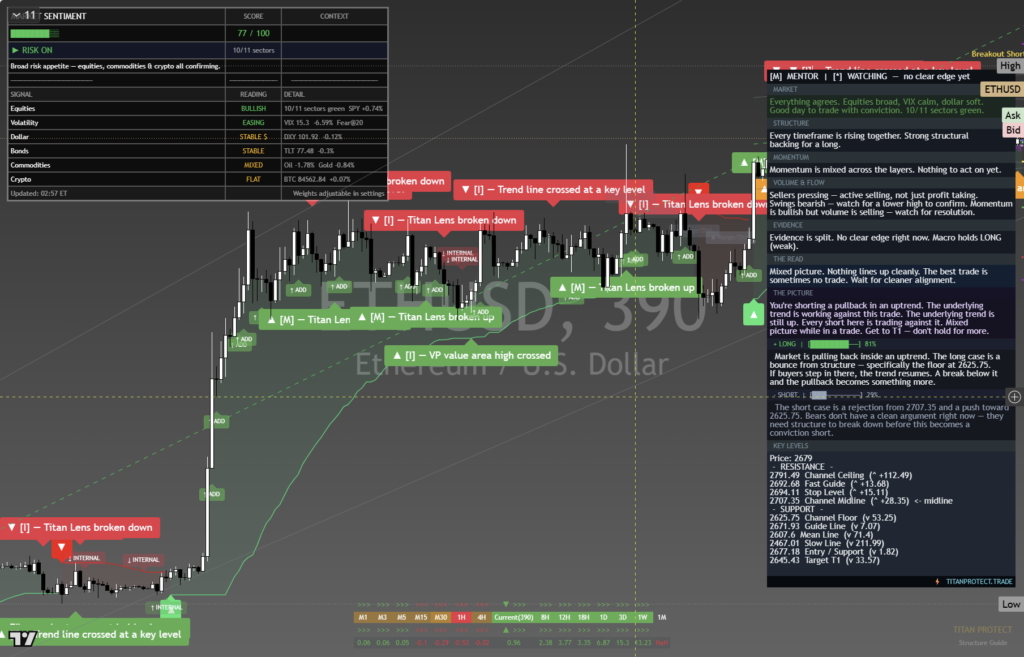
Task: Click the 2707.35 Channel Midline level
Action: coord(861,501)
